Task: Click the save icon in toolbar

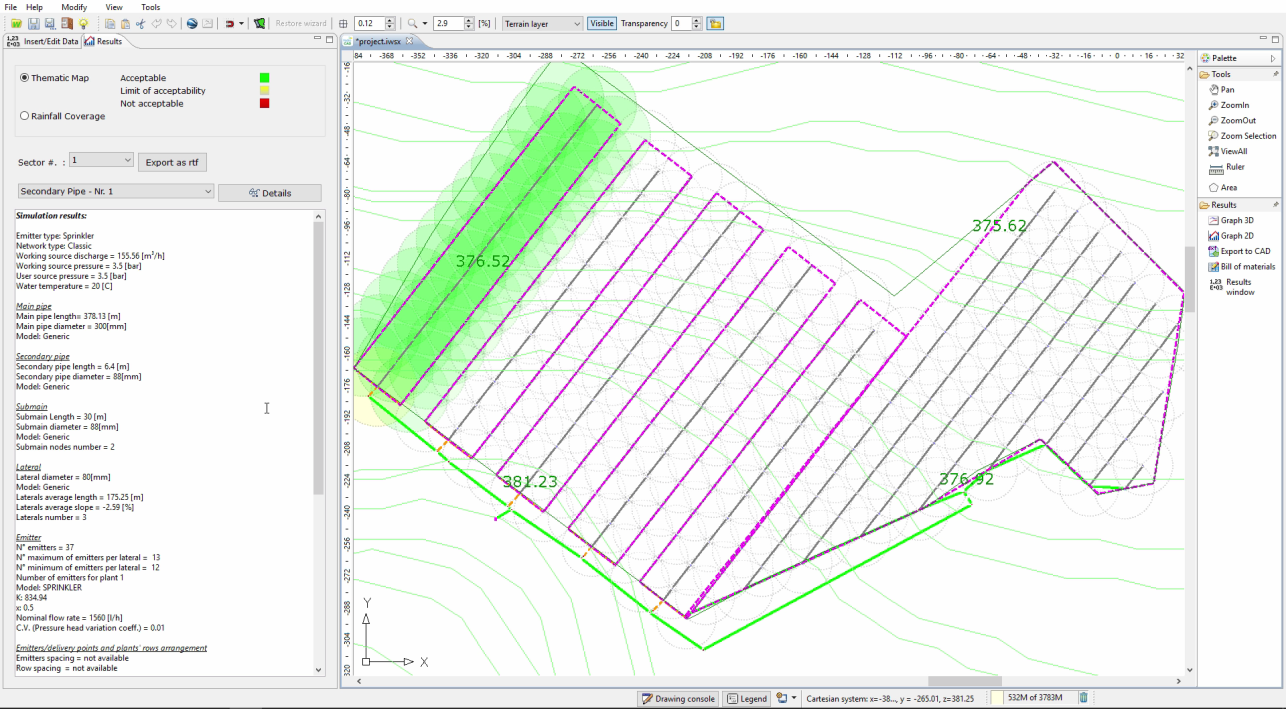Action: click(34, 23)
